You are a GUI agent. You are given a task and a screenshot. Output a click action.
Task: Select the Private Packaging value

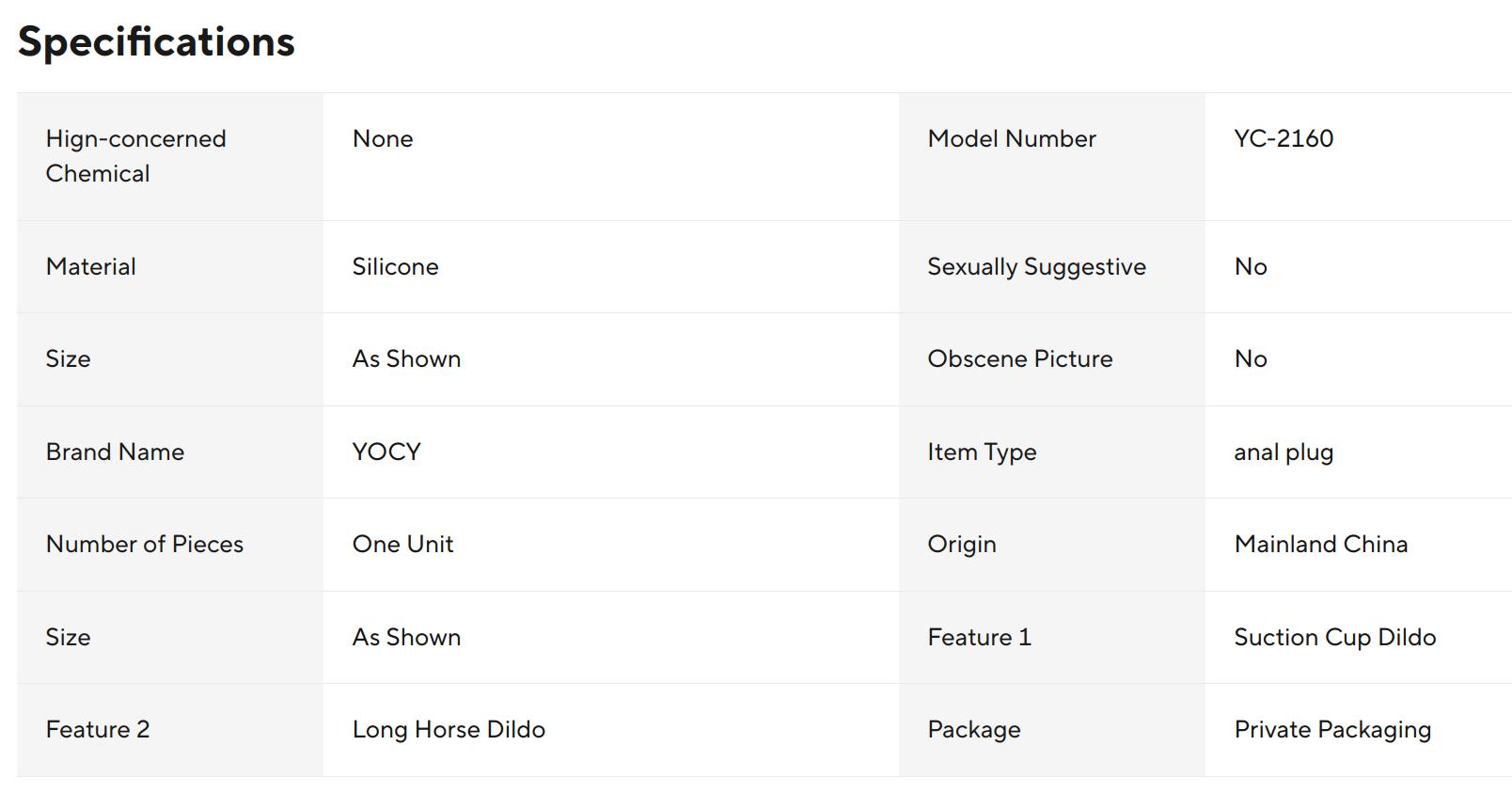pos(1332,730)
